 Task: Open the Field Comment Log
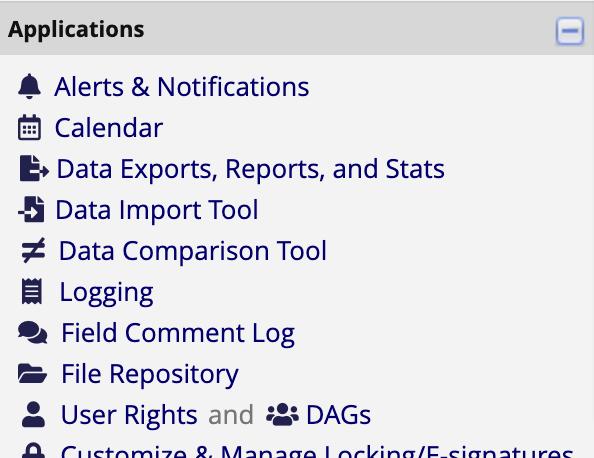click(178, 333)
